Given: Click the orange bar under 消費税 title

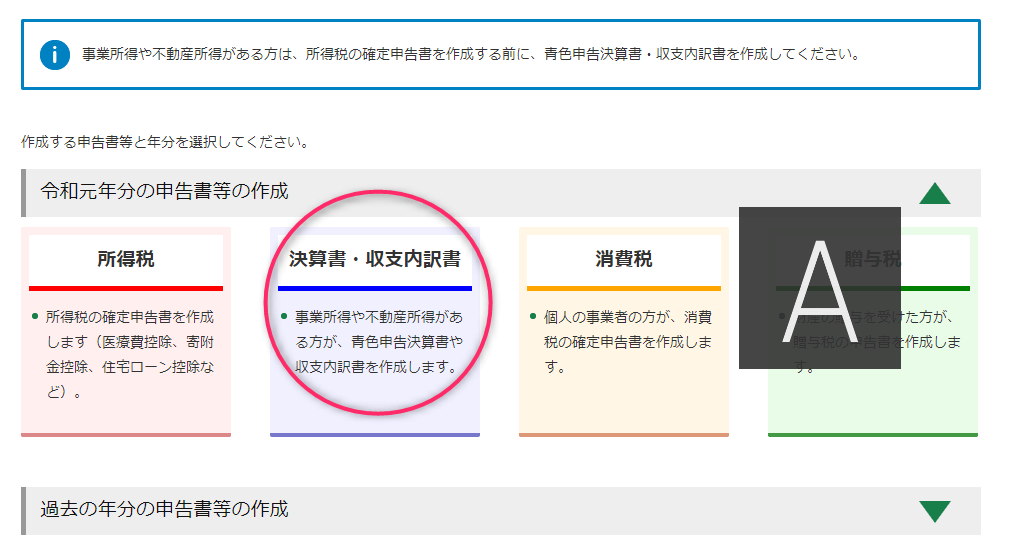Looking at the screenshot, I should pyautogui.click(x=623, y=288).
